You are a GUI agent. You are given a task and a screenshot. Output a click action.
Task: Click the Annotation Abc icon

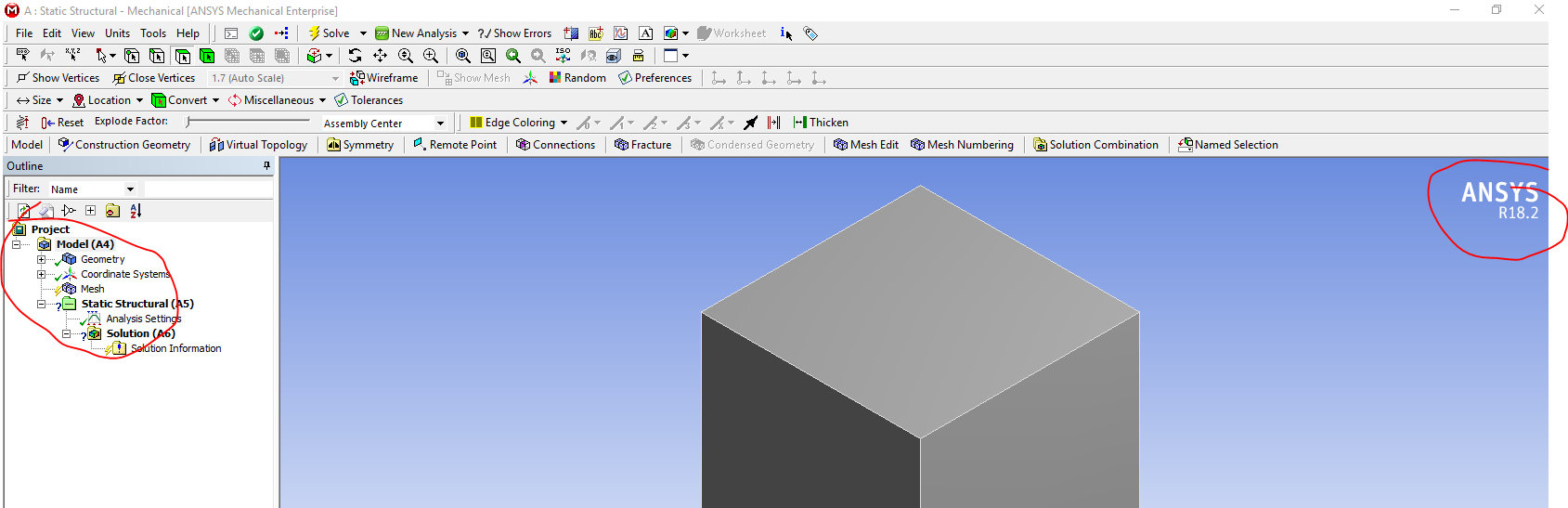(596, 33)
